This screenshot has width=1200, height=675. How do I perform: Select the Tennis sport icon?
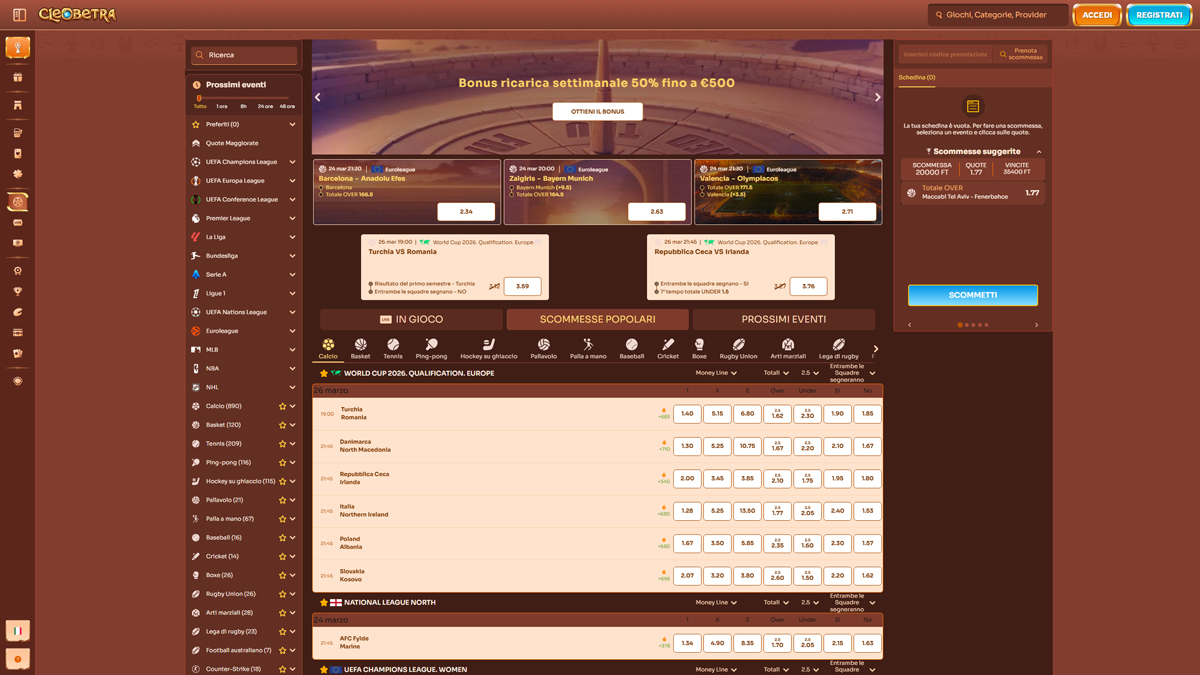pos(393,345)
